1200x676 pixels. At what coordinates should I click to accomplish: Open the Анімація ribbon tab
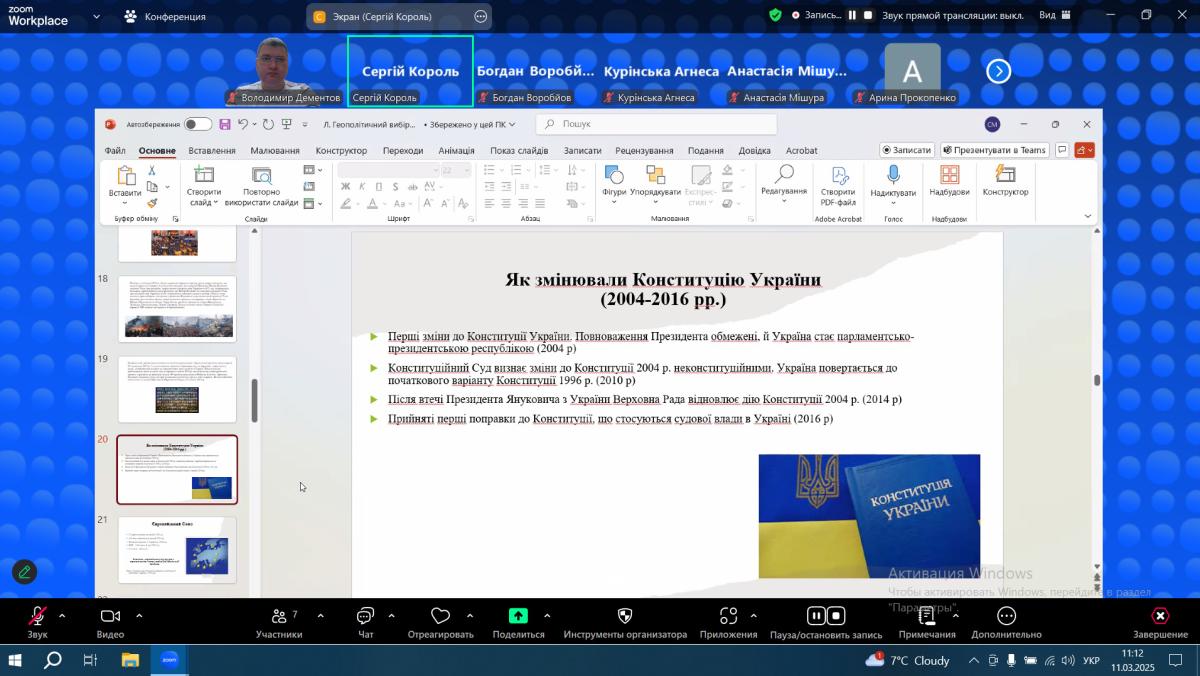click(456, 151)
